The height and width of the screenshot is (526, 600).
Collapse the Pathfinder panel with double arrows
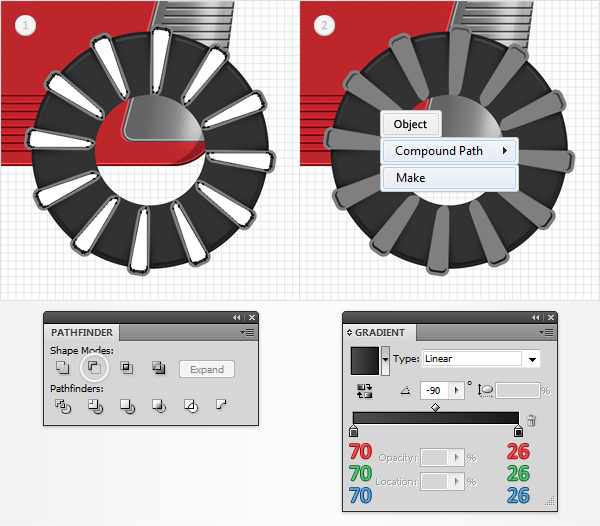[236, 318]
